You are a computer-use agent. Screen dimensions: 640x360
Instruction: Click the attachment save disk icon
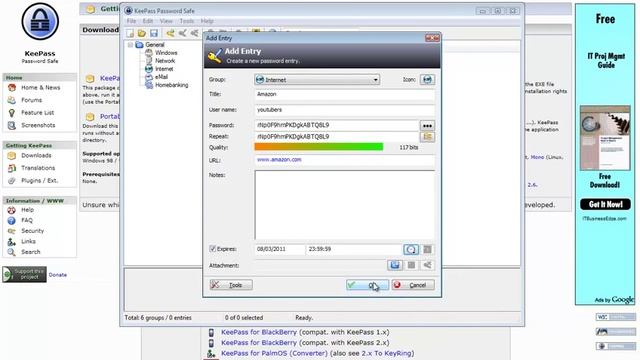[x=395, y=265]
